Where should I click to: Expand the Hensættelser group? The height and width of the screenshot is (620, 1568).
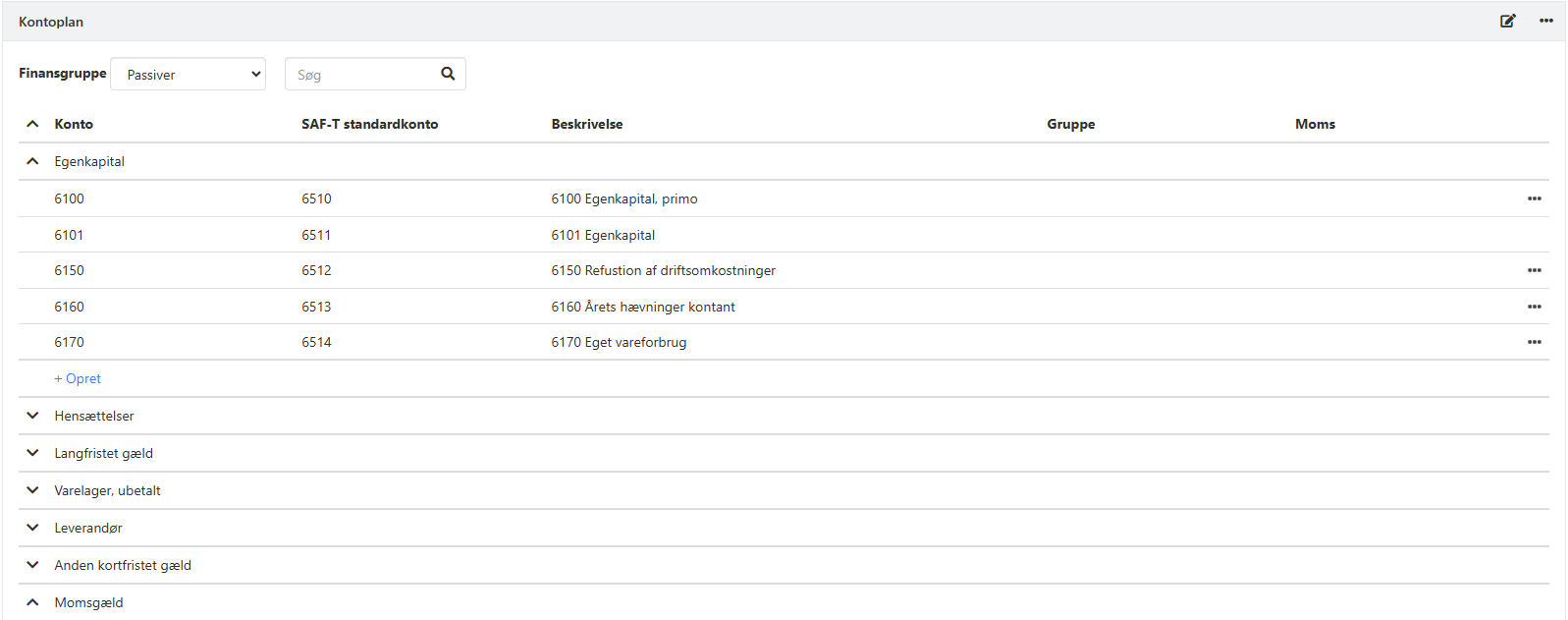[x=32, y=416]
